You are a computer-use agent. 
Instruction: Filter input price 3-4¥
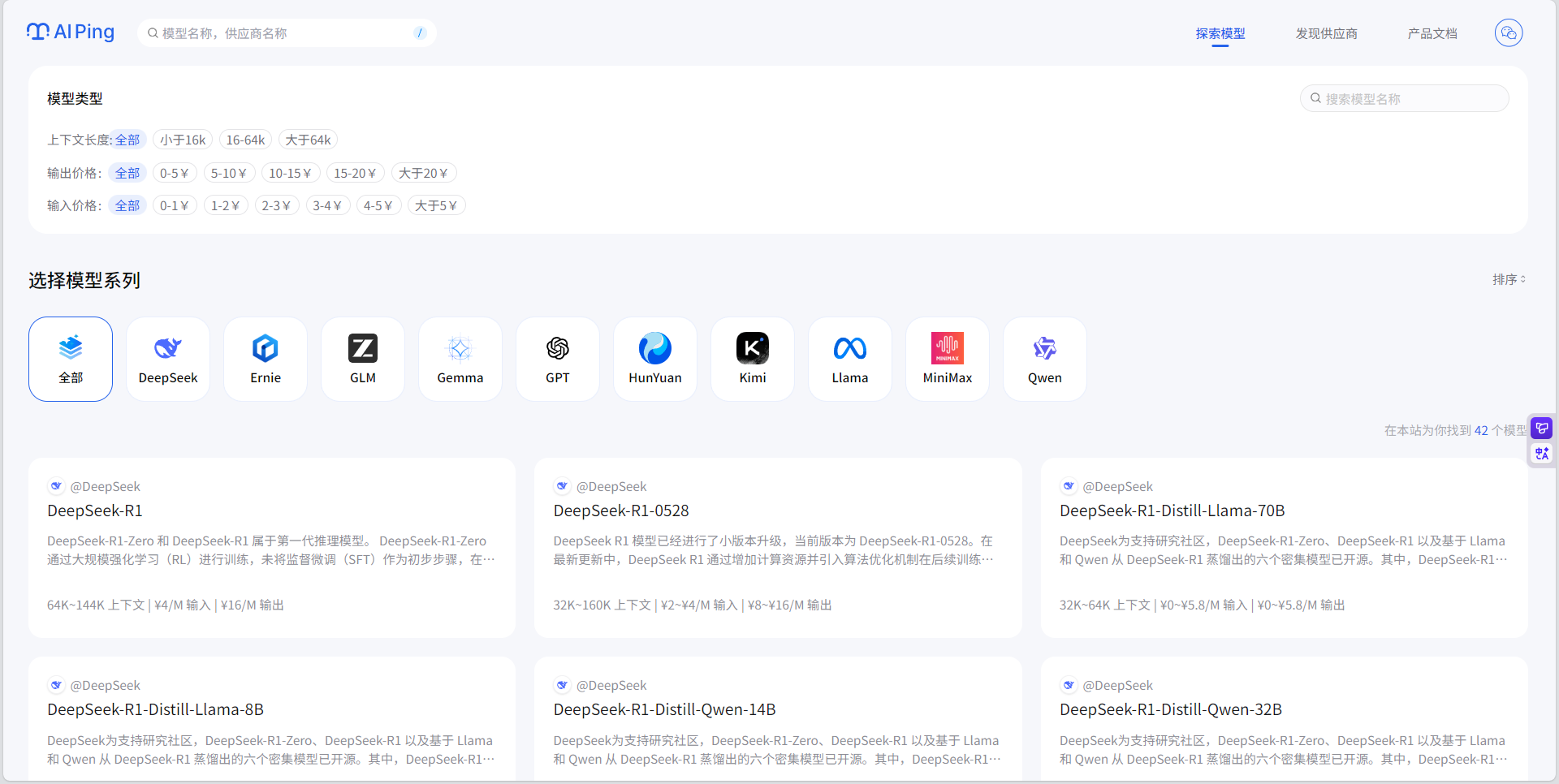point(327,205)
